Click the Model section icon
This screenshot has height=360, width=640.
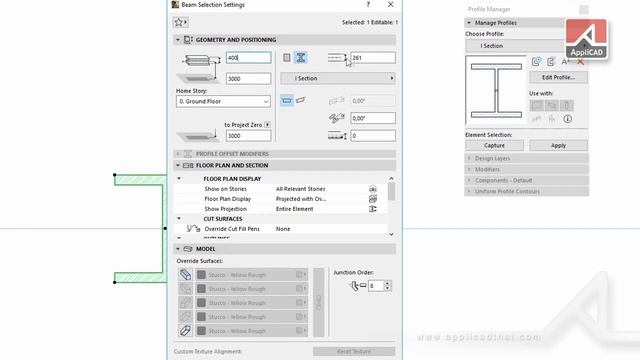click(188, 249)
